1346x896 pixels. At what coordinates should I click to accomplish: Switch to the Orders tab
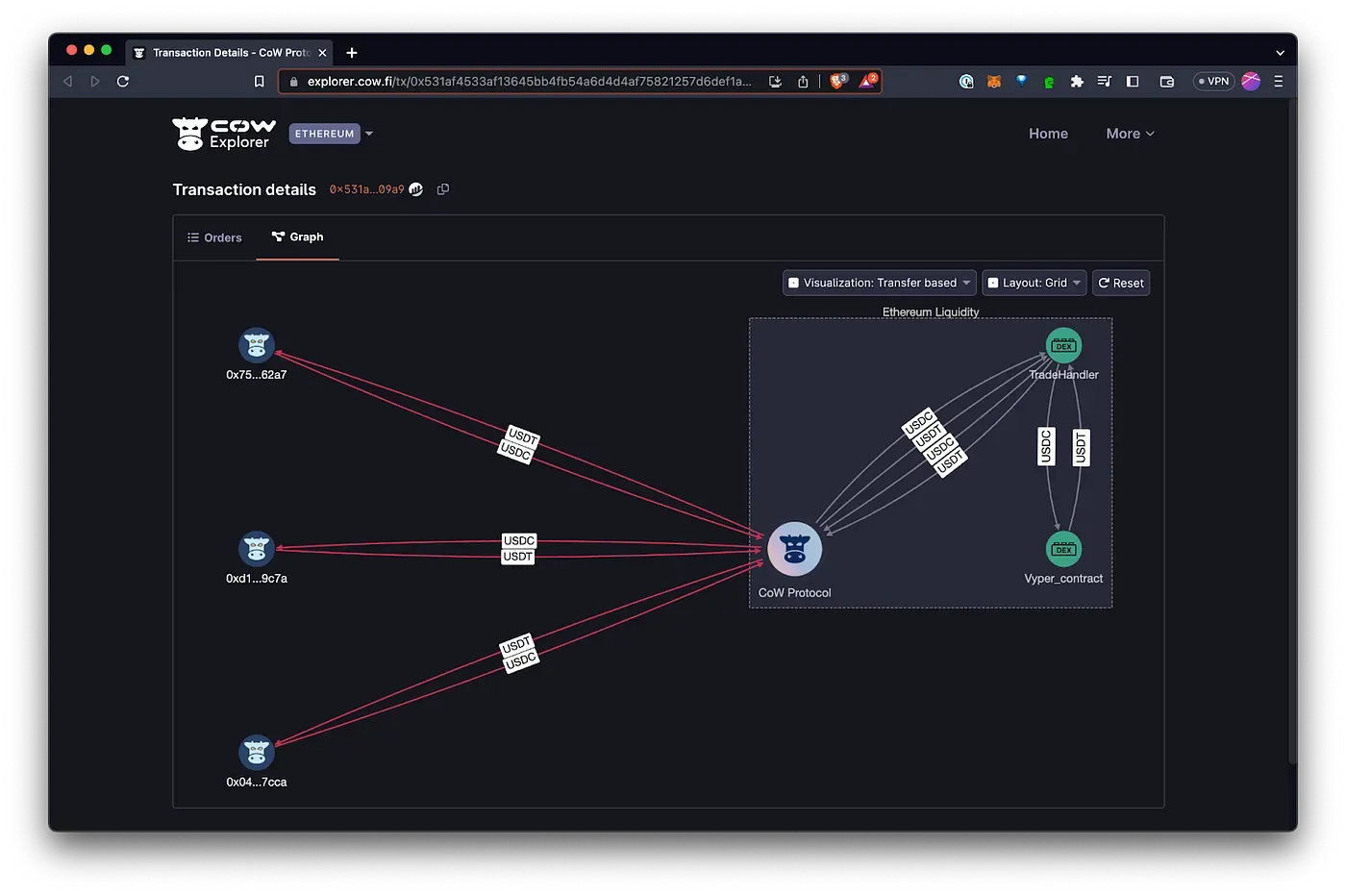click(213, 236)
